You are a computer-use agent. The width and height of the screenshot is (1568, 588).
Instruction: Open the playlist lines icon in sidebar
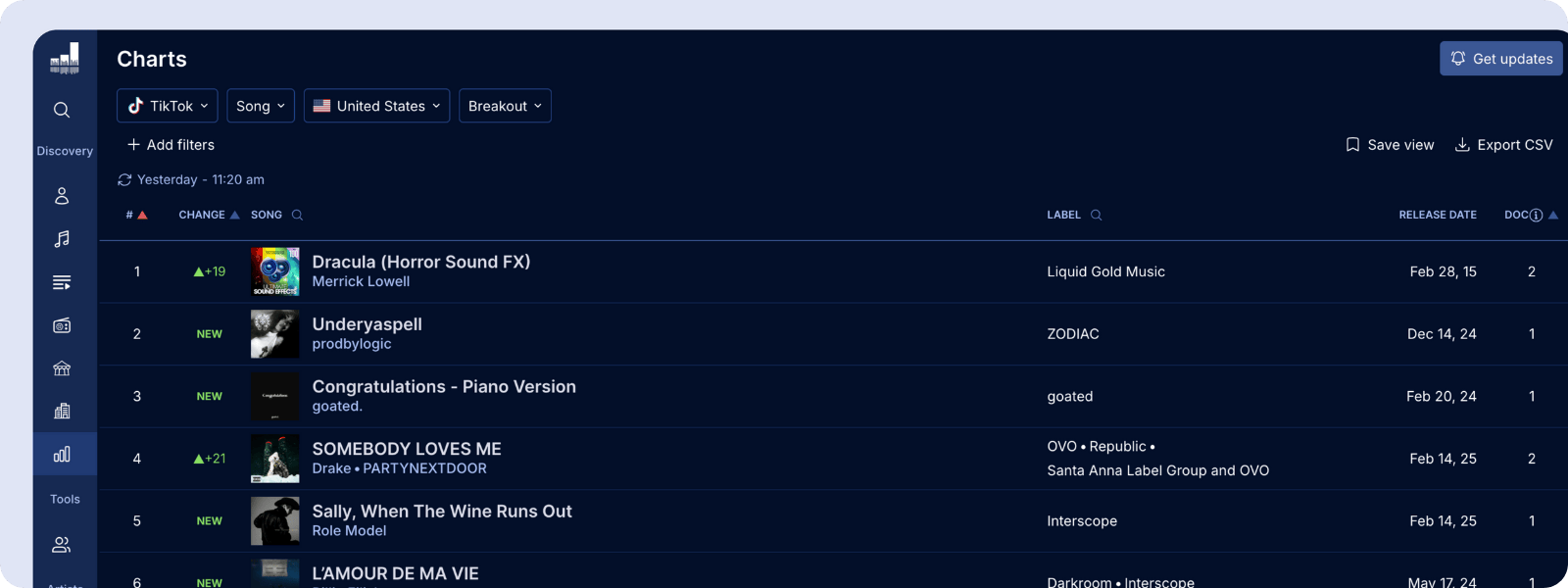pyautogui.click(x=62, y=282)
